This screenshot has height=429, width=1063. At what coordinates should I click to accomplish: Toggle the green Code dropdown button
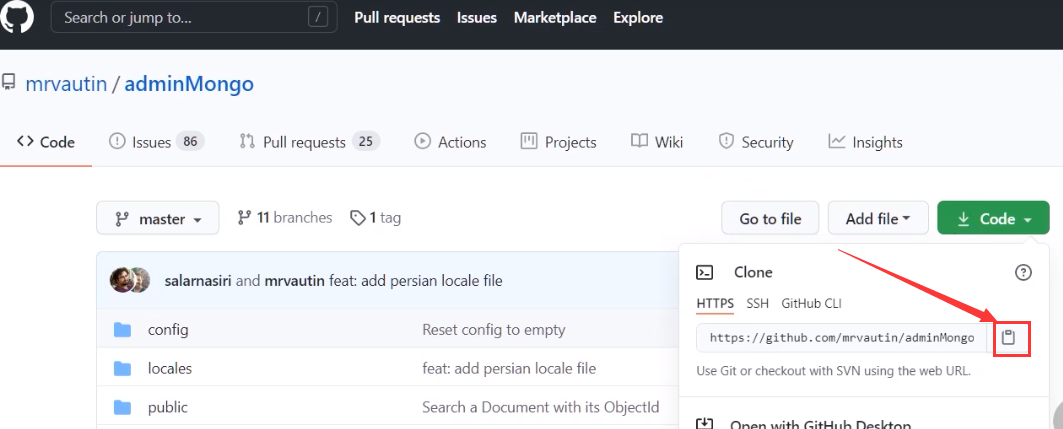993,218
